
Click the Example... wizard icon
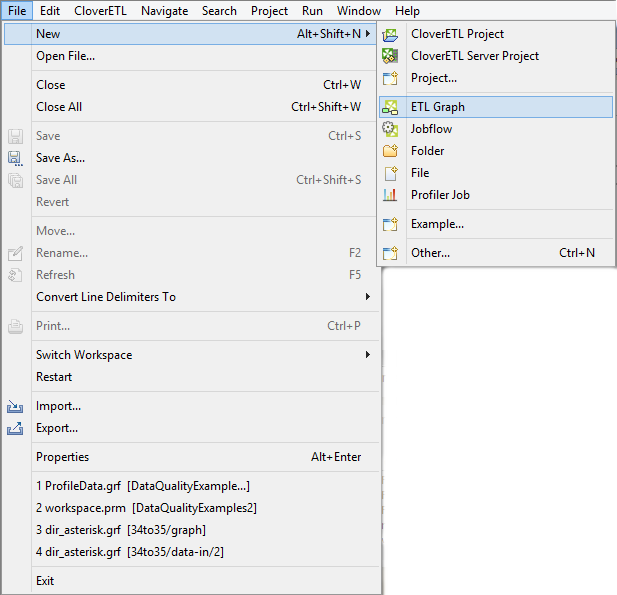(x=390, y=224)
